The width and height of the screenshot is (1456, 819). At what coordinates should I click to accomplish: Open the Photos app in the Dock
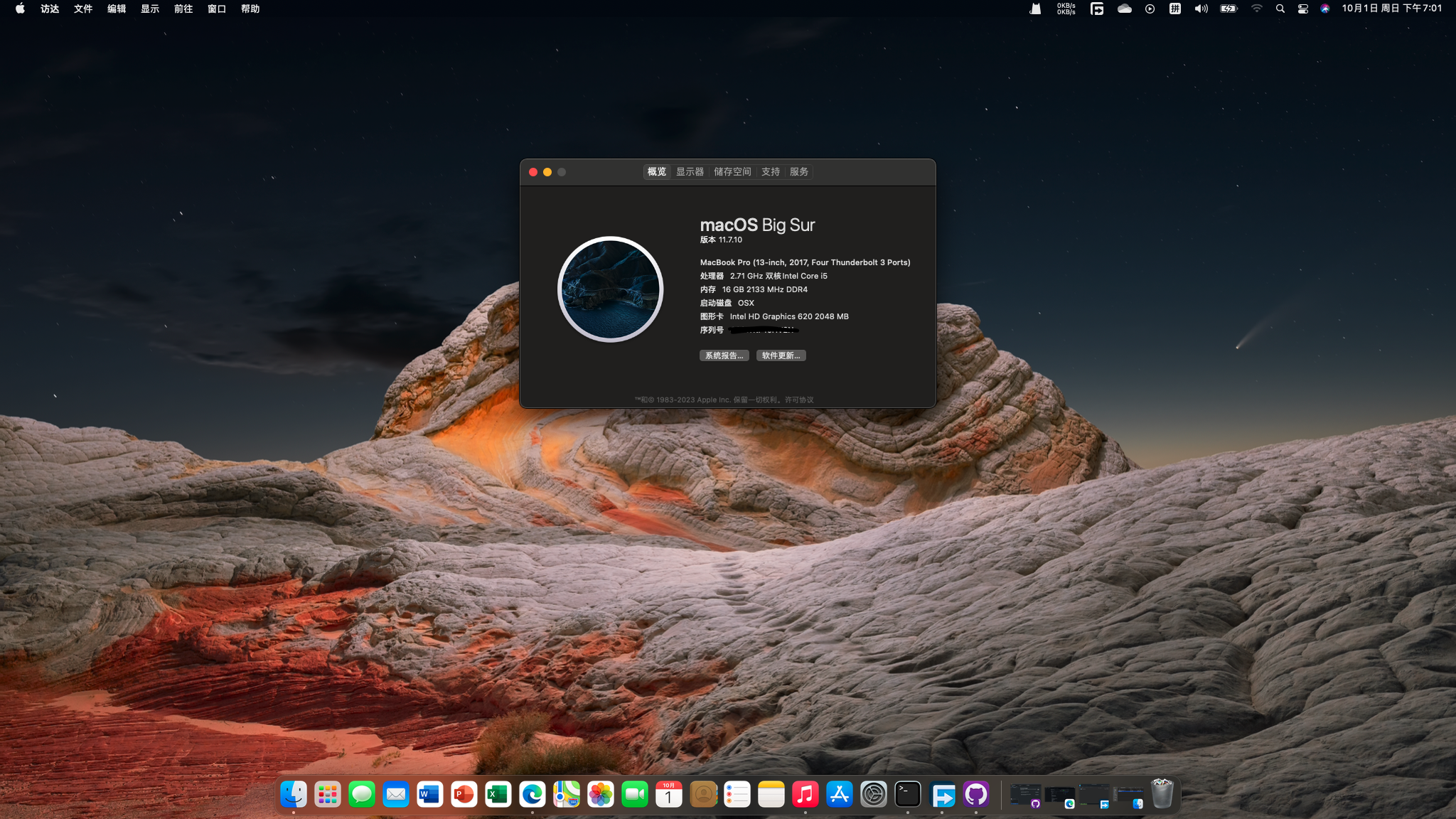point(600,794)
